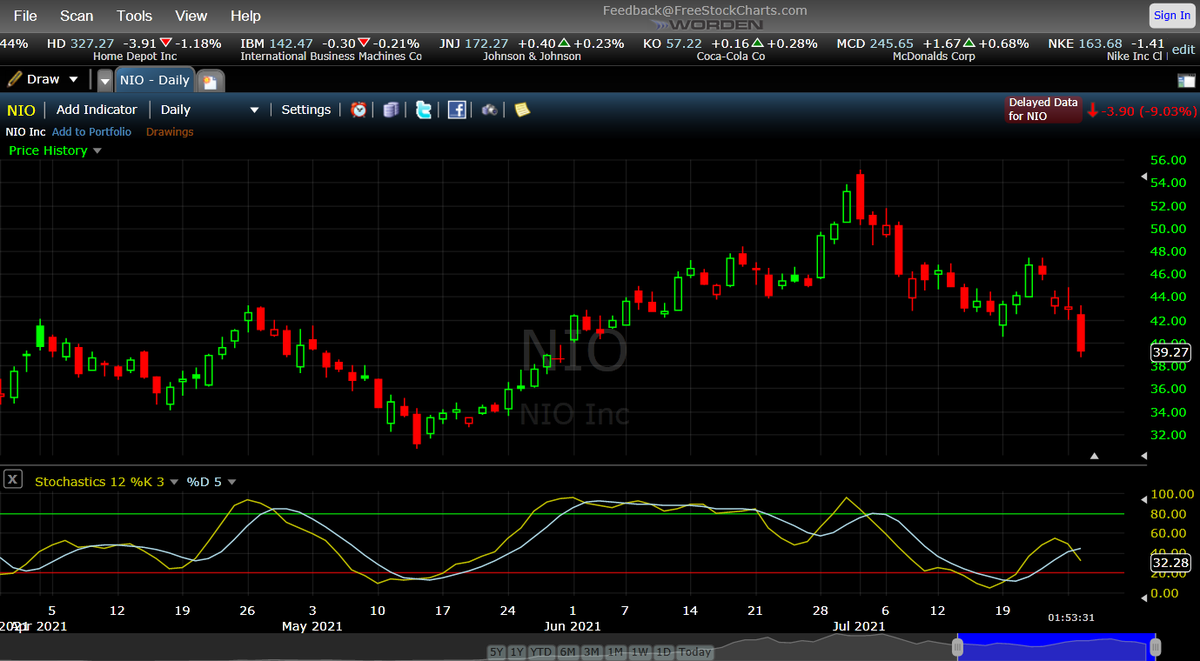1200x661 pixels.
Task: Click the up triangle at the bottom of the price pane
Action: [1094, 456]
